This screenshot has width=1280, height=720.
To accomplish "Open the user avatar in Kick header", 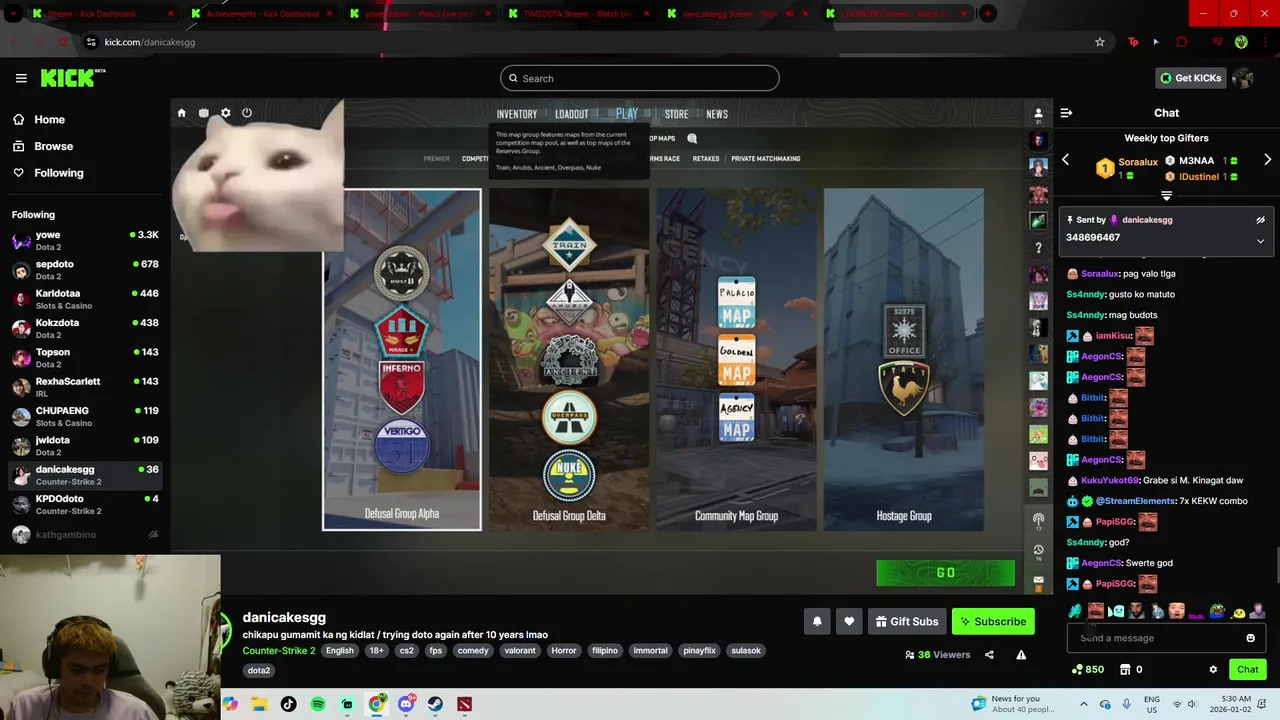I will tap(1243, 78).
